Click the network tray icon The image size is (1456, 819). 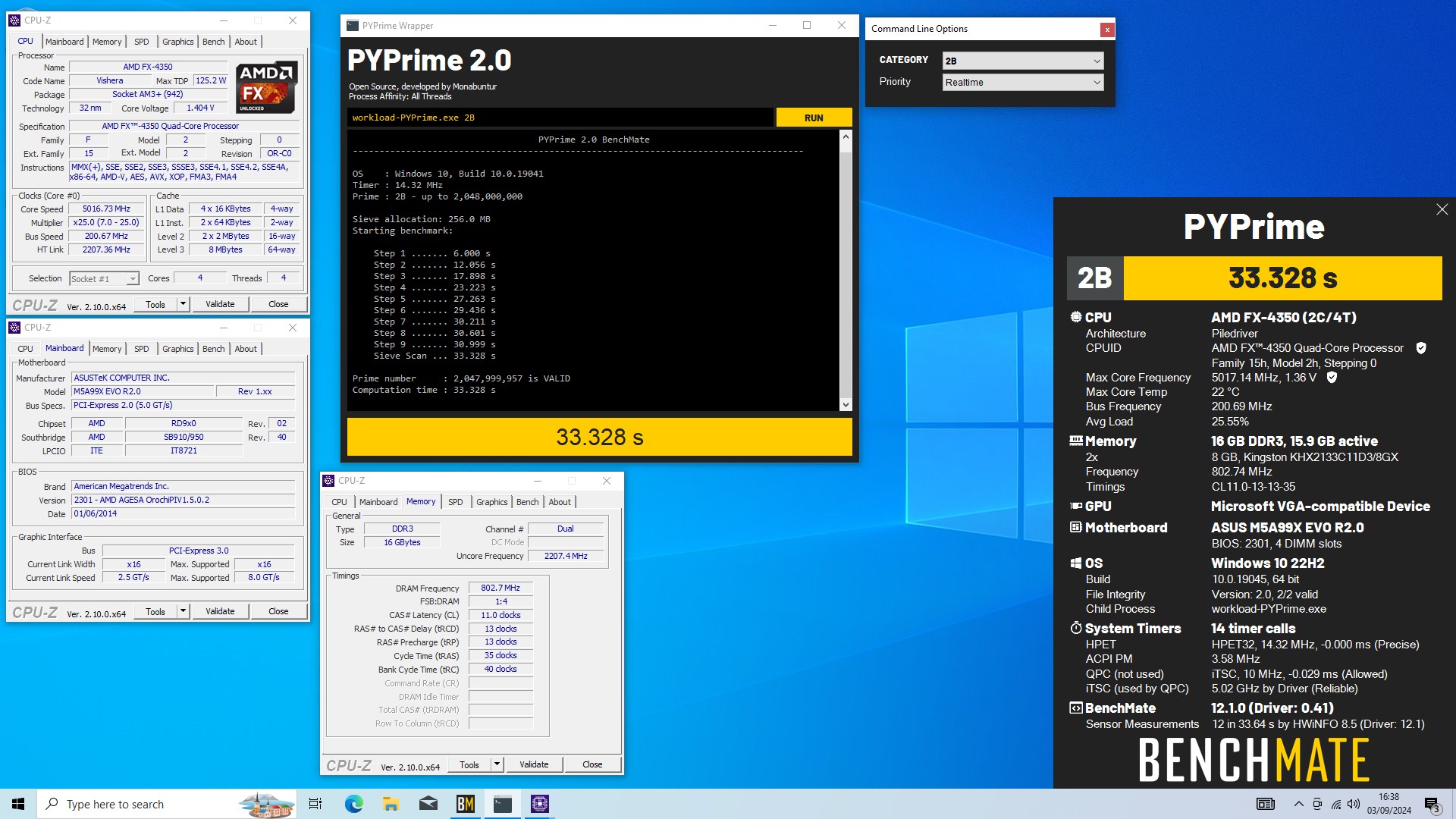coord(1335,804)
